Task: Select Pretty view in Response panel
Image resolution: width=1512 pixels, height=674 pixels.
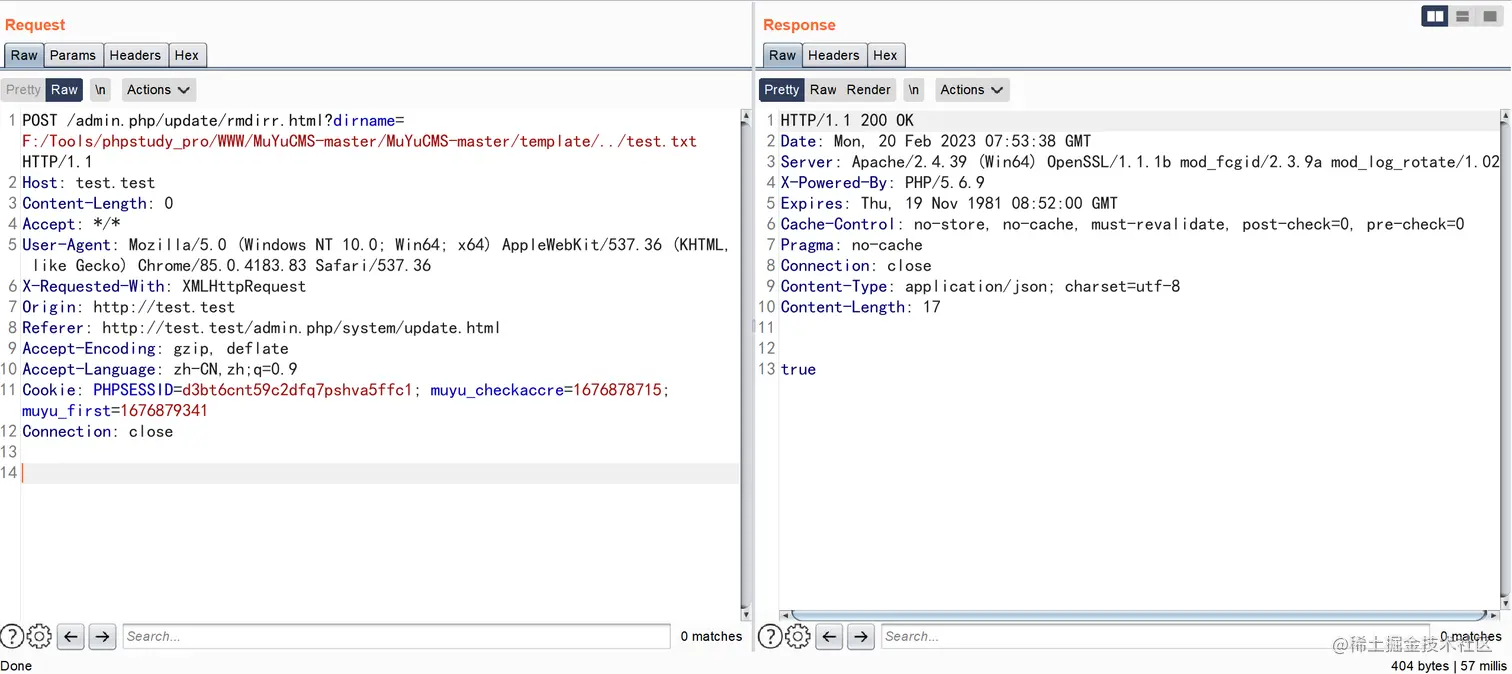Action: click(781, 89)
